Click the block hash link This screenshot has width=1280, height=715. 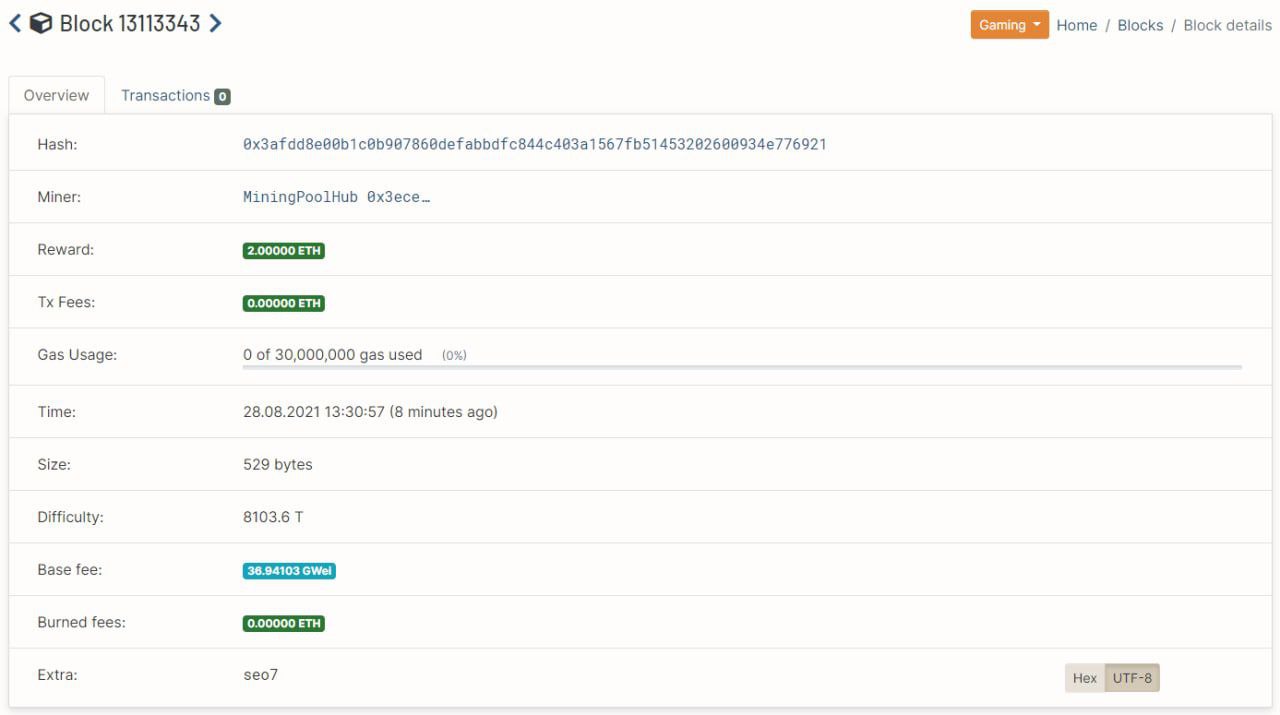[534, 144]
